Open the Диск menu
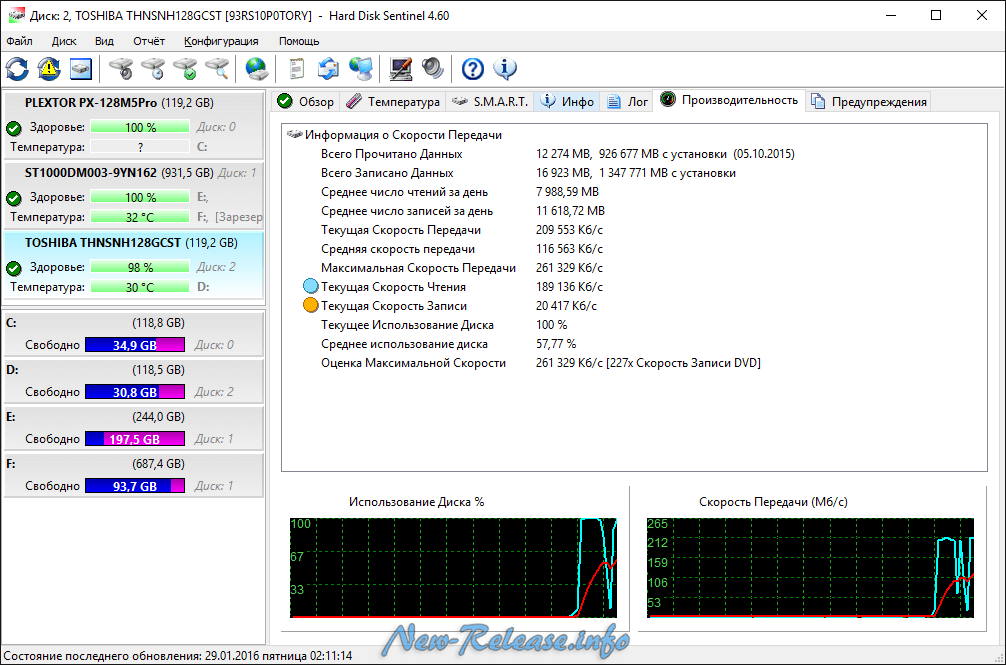This screenshot has width=1006, height=665. [x=64, y=41]
